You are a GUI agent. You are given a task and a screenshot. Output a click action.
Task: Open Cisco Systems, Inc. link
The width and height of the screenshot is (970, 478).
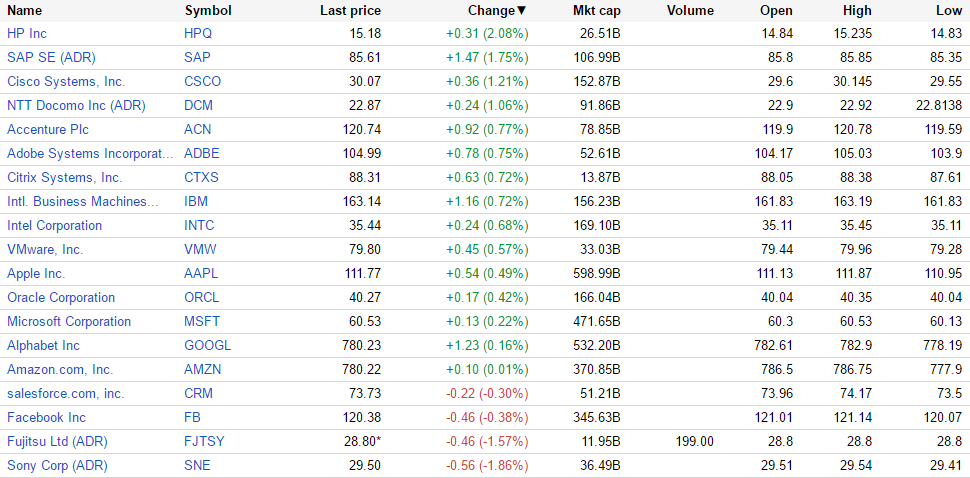66,81
